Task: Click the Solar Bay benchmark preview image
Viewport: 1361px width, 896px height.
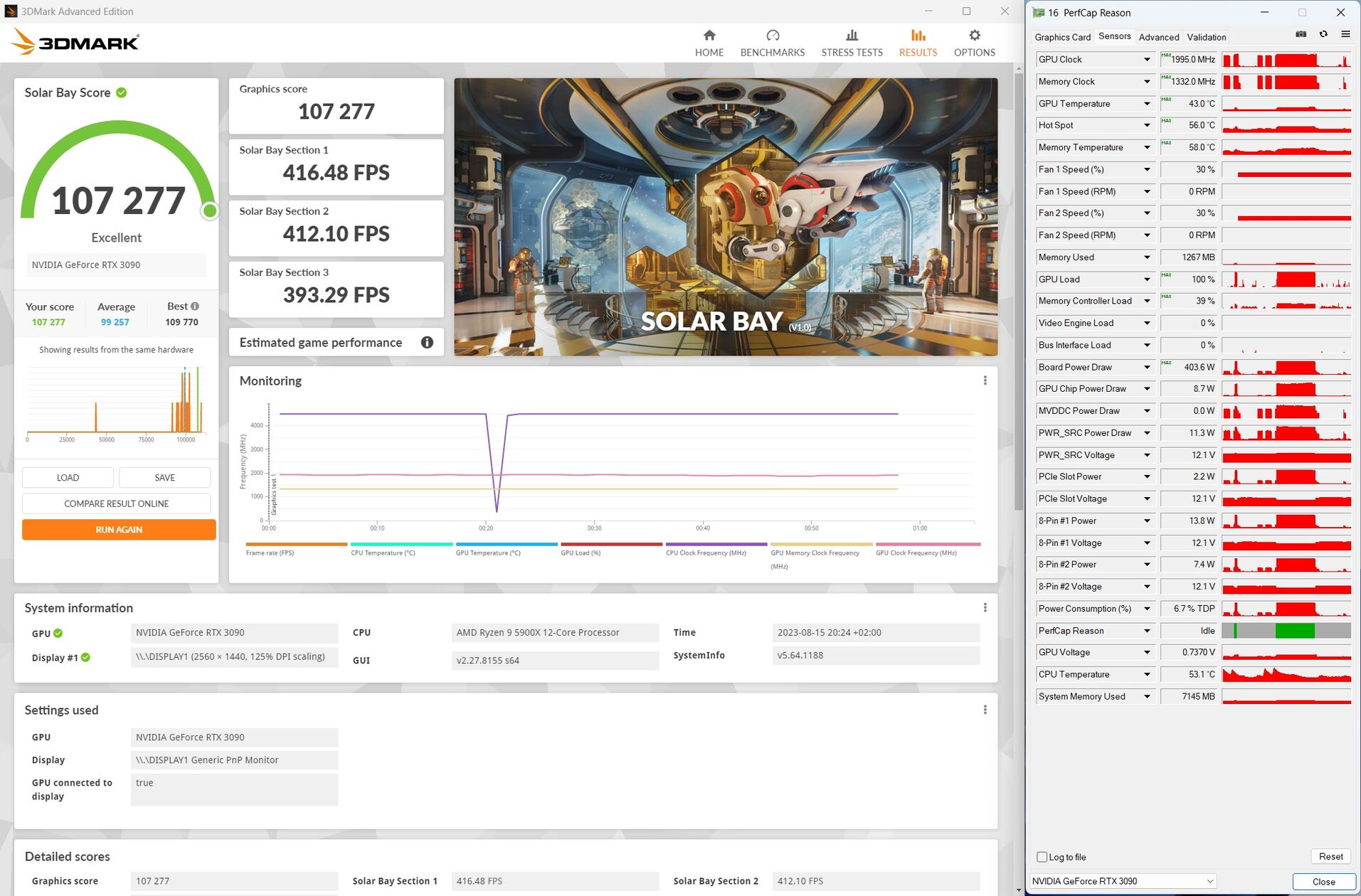Action: (x=726, y=217)
